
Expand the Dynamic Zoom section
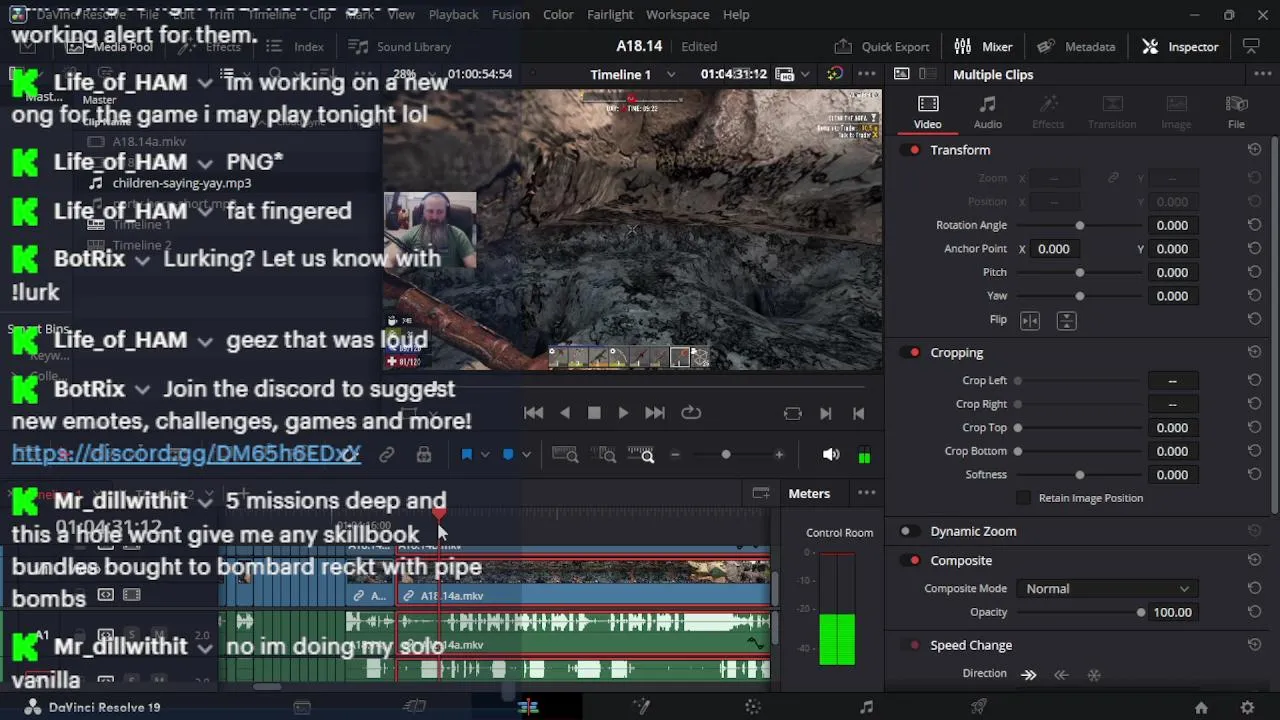point(972,531)
